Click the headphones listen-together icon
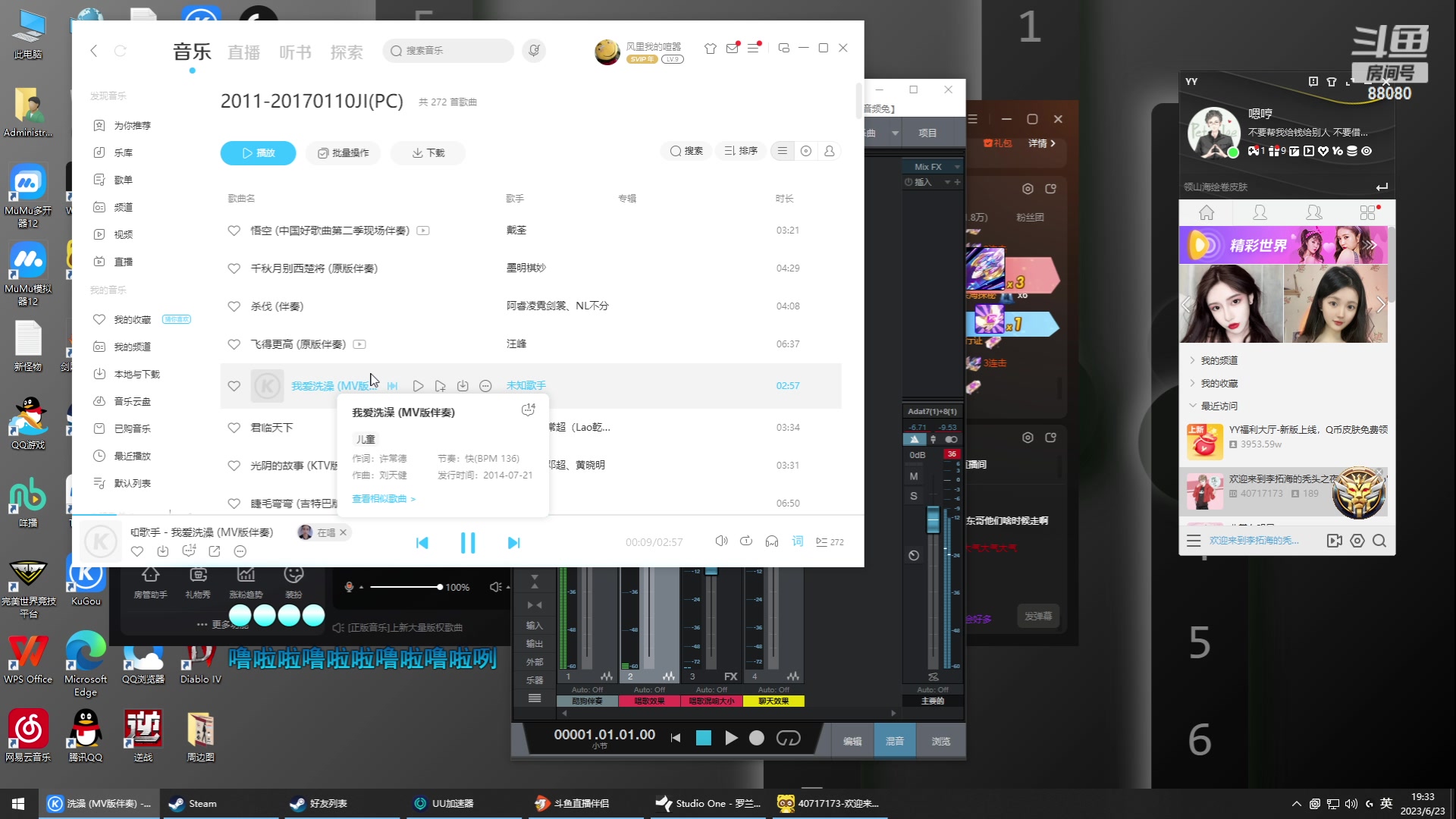 point(772,541)
